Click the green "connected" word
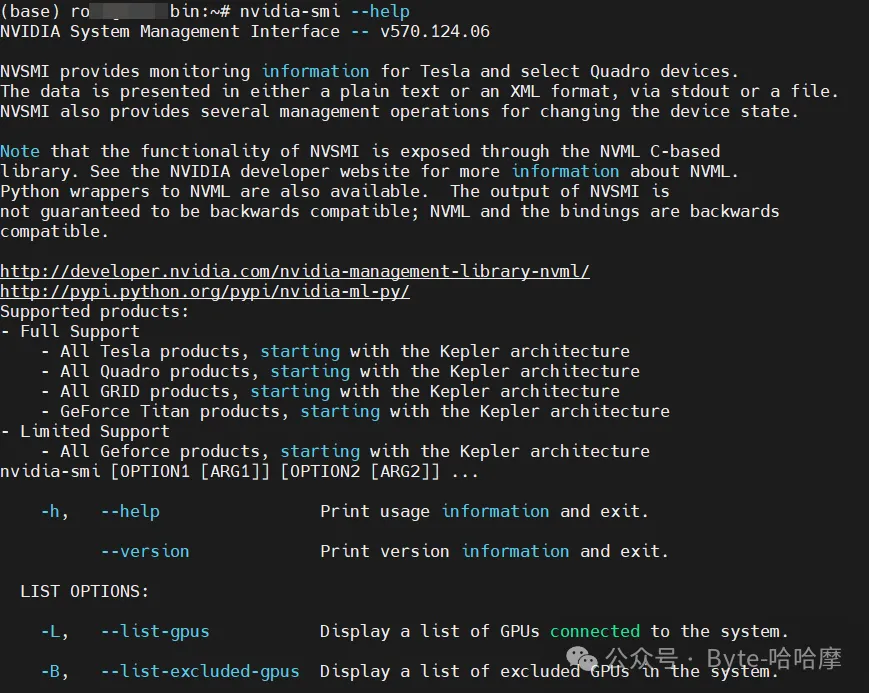The image size is (869, 693). tap(595, 631)
